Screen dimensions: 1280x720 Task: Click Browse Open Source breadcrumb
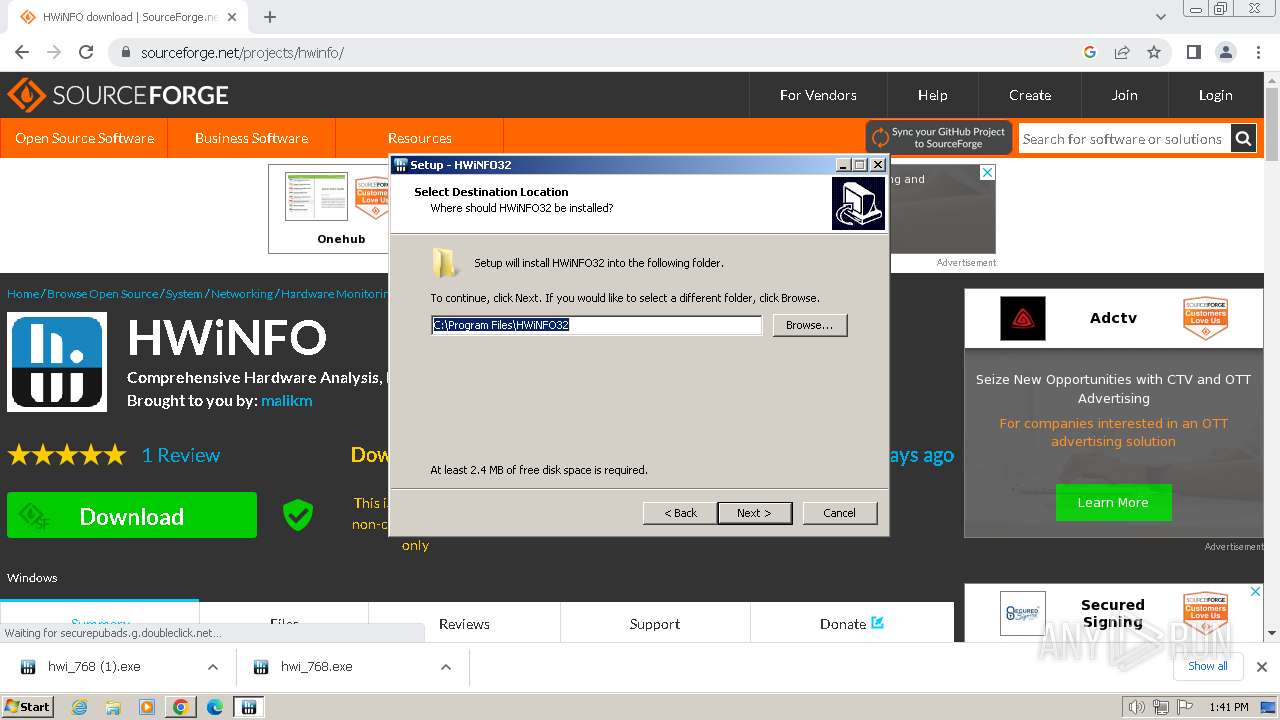(102, 293)
